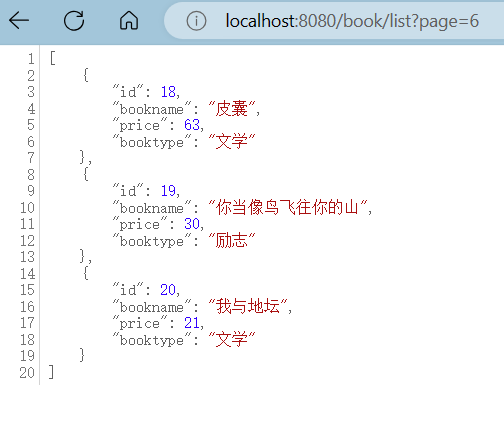
Task: Select the booktype value "励志"
Action: click(x=232, y=240)
